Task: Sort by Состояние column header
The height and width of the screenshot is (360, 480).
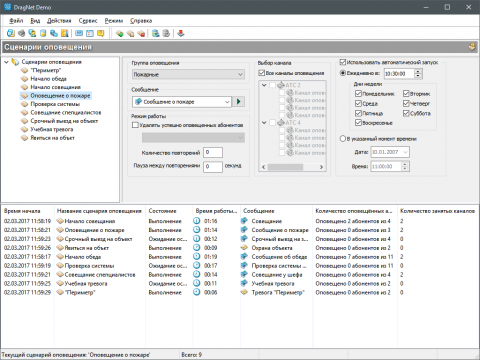Action: 169,211
